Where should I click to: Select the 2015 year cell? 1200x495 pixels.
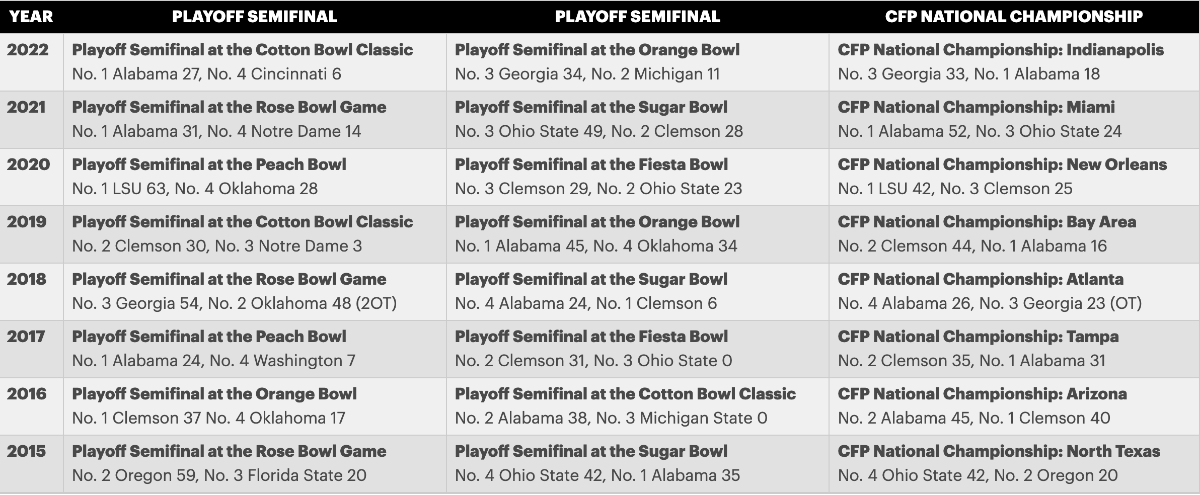tap(27, 451)
